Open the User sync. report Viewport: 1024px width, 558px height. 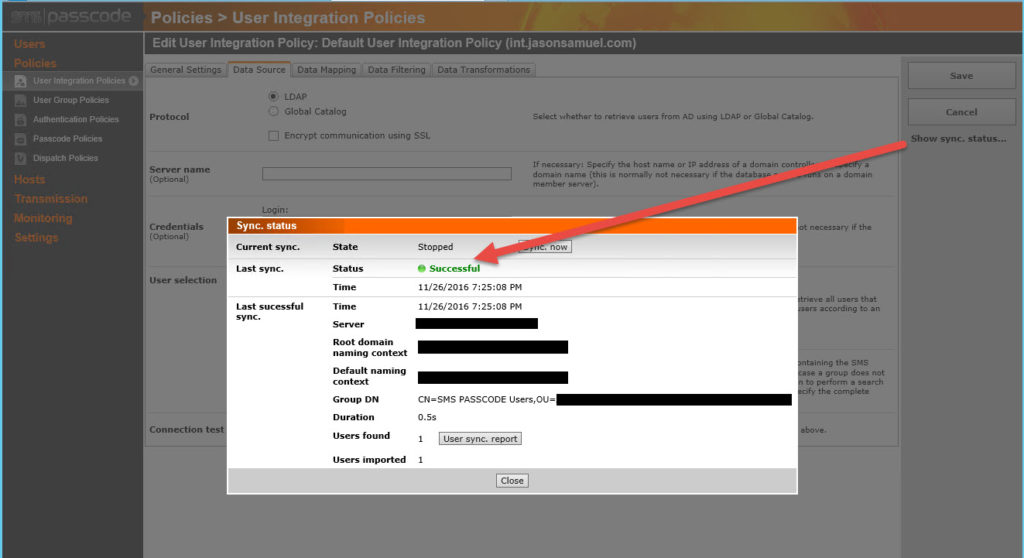(x=480, y=438)
